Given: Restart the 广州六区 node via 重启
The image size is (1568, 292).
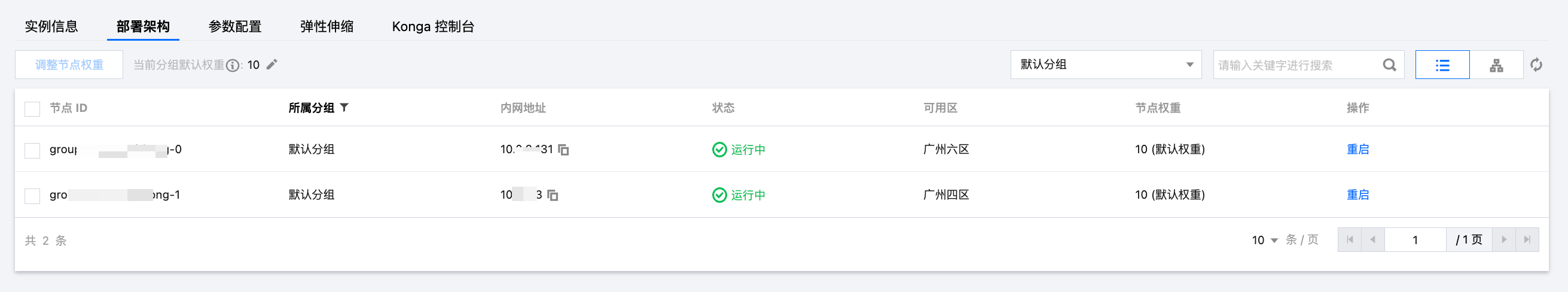Looking at the screenshot, I should pos(1357,150).
